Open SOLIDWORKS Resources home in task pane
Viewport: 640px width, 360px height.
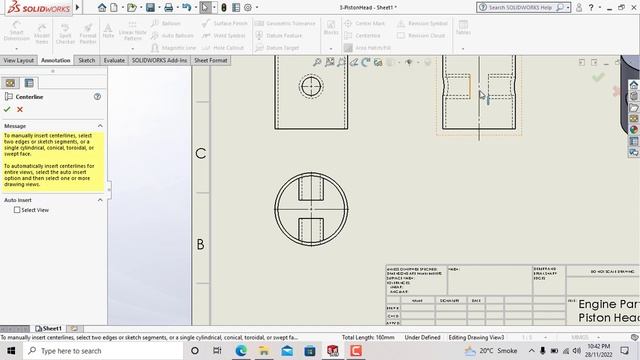633,85
